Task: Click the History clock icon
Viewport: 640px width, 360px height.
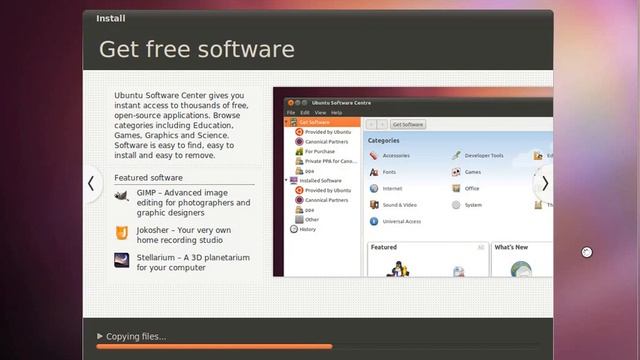Action: [294, 229]
